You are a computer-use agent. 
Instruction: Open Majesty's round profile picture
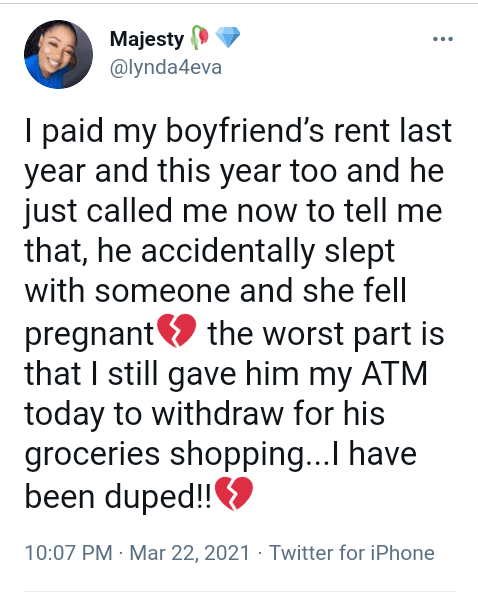click(59, 54)
